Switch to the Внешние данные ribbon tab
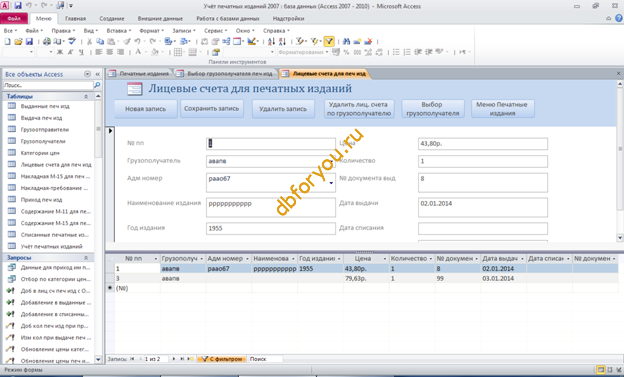624x377 pixels. (x=160, y=18)
